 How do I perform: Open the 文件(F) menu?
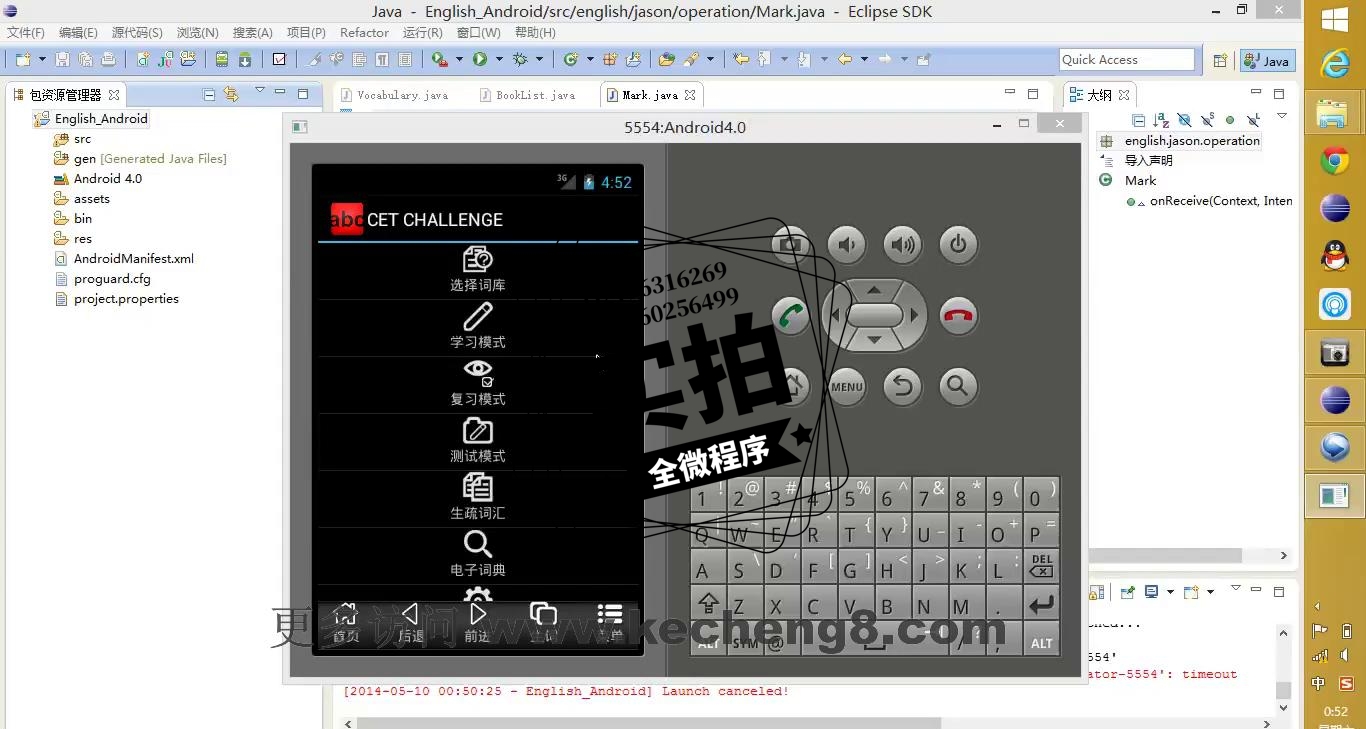(25, 33)
